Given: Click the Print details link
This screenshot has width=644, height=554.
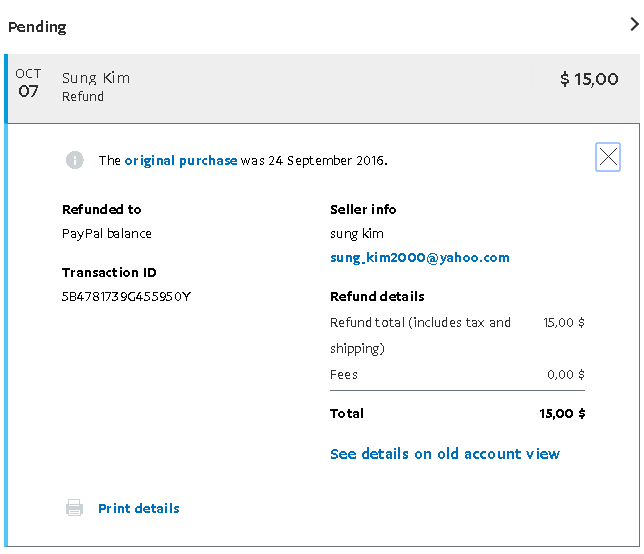Looking at the screenshot, I should pos(138,508).
